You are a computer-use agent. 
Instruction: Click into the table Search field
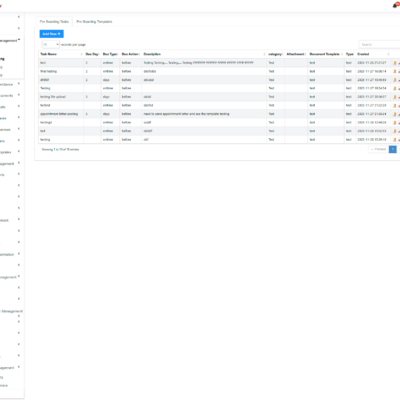point(379,44)
